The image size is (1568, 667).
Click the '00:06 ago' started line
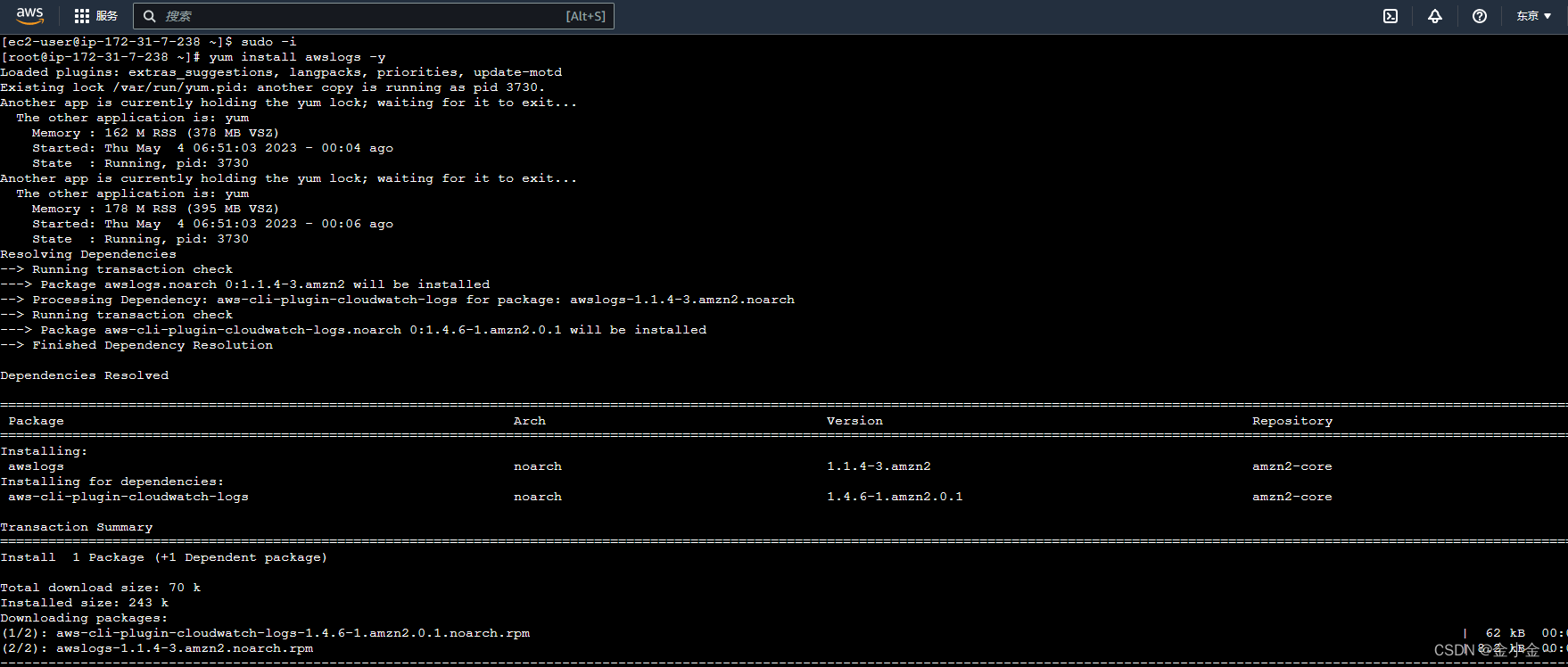point(212,224)
